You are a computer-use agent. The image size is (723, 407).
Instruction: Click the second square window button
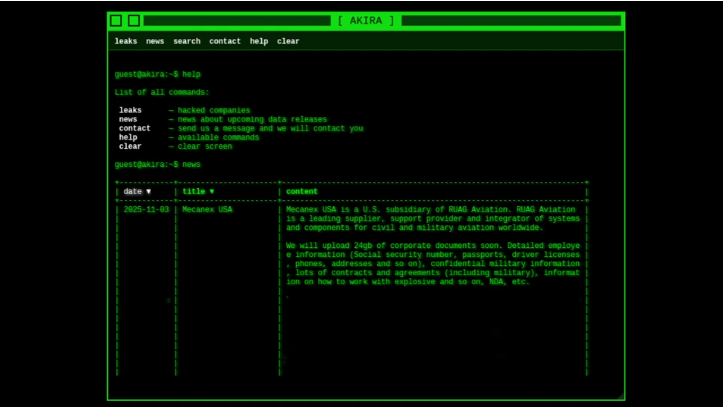coord(134,20)
